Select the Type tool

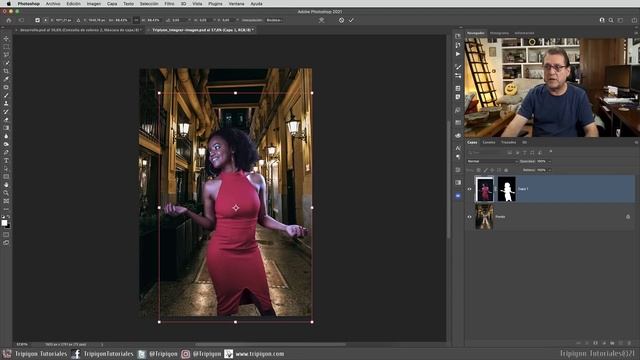coord(6,160)
